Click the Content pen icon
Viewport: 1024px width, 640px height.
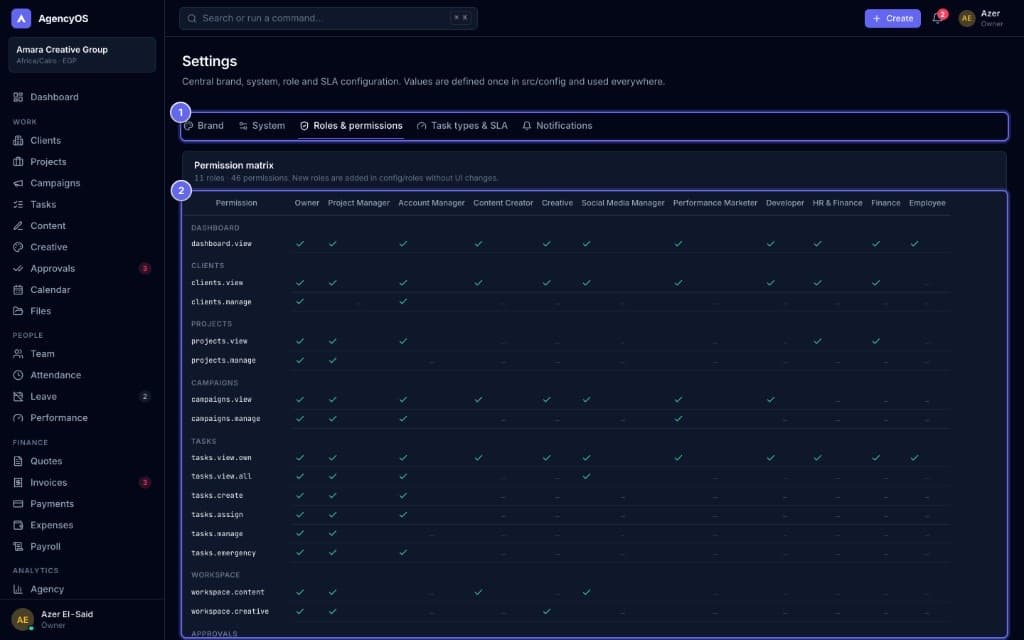point(18,226)
